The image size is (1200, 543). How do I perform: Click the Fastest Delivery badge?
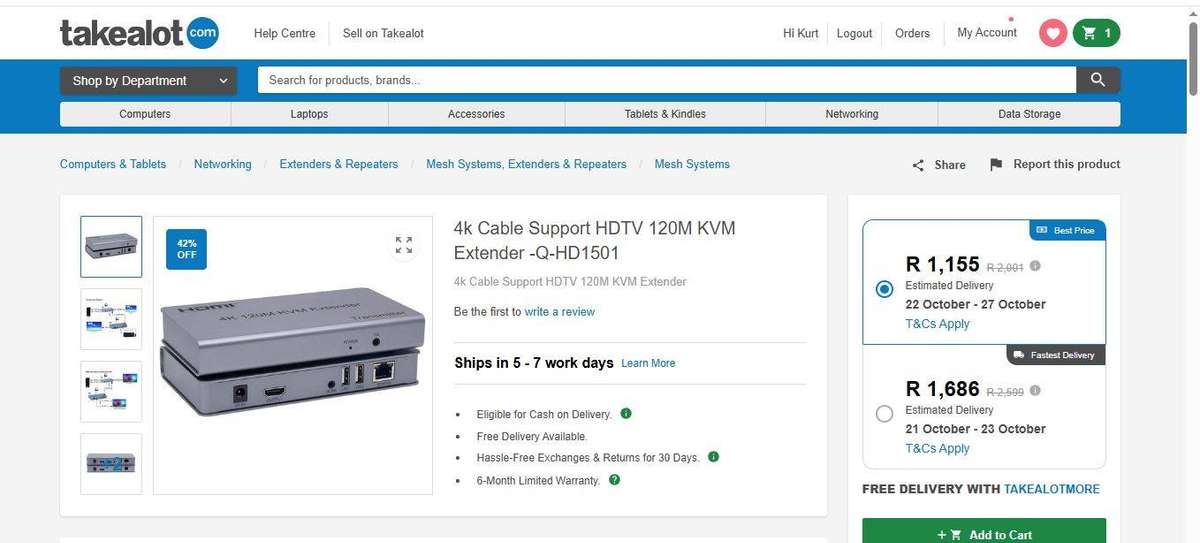coord(1056,355)
